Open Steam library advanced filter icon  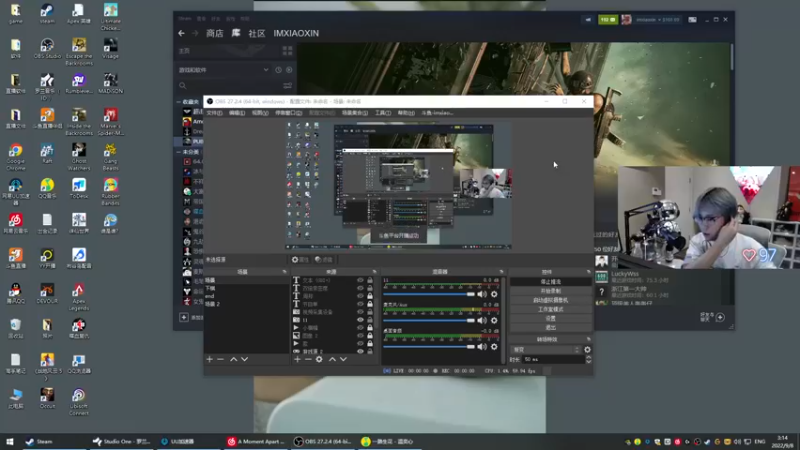click(287, 86)
